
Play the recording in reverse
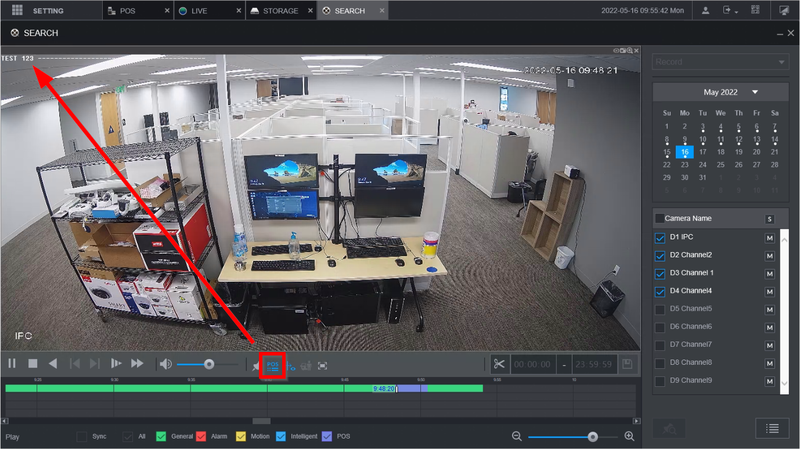(53, 363)
